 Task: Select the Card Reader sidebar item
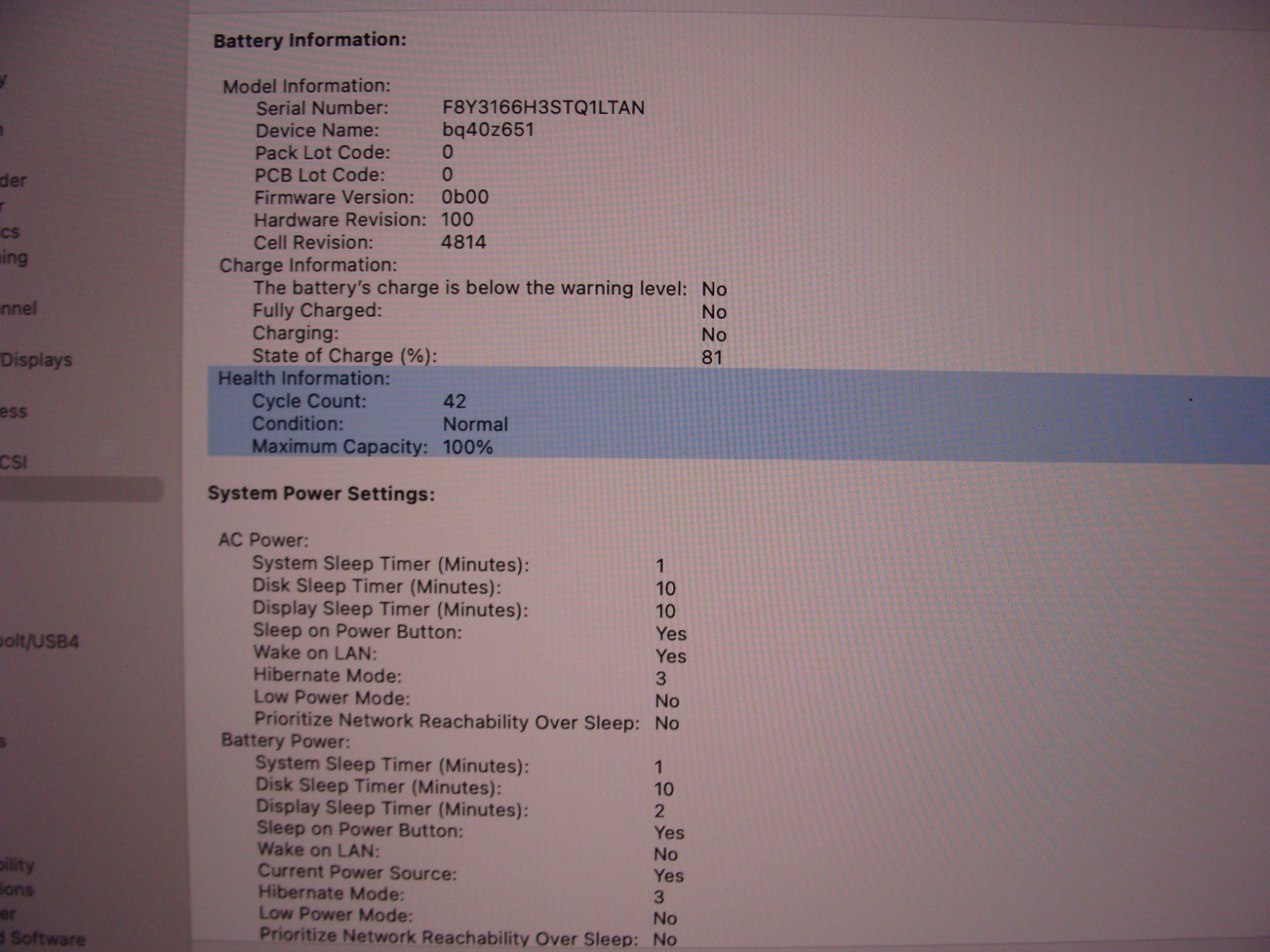click(x=13, y=180)
